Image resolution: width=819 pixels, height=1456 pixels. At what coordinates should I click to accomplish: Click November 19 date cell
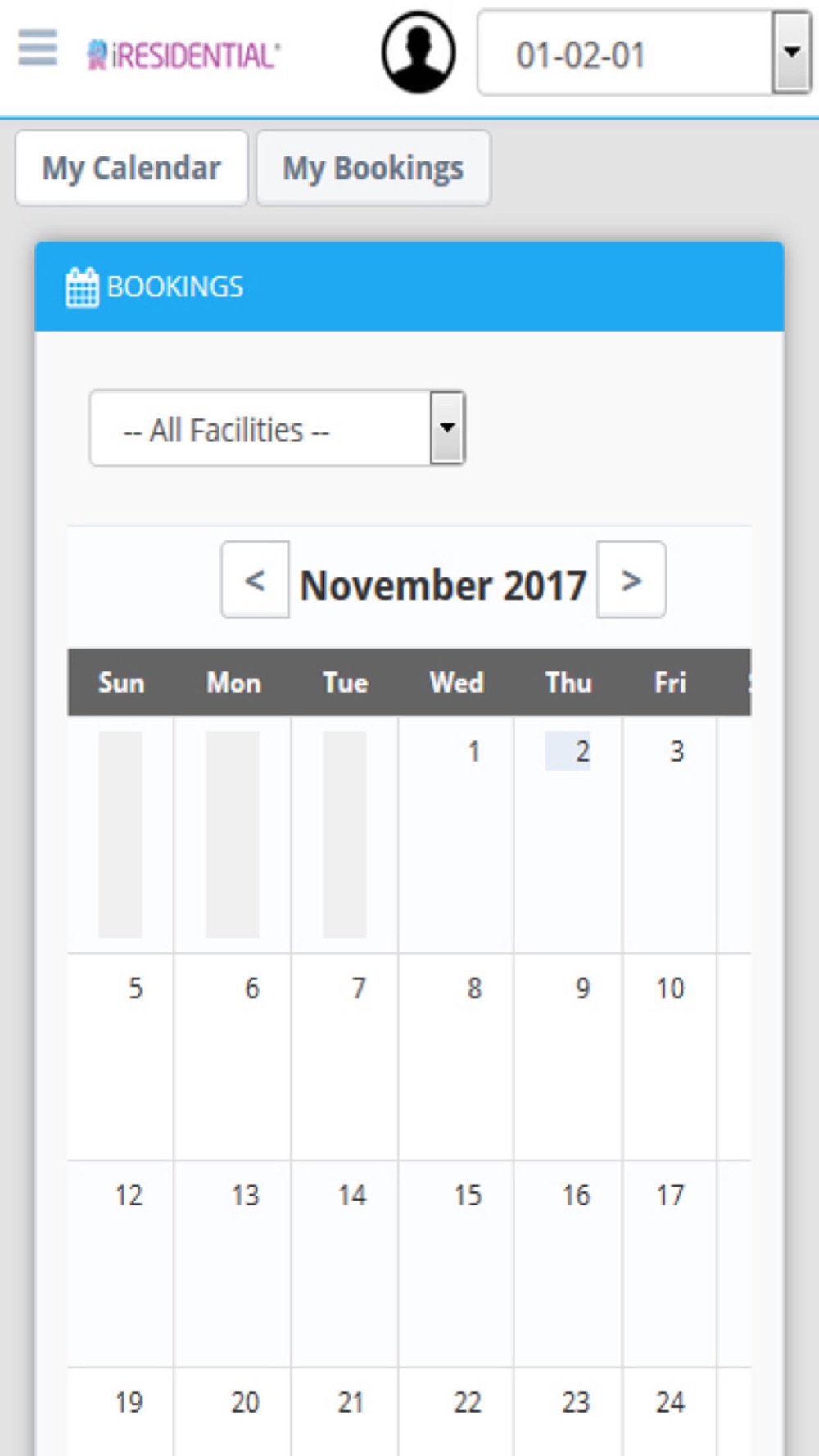120,1412
